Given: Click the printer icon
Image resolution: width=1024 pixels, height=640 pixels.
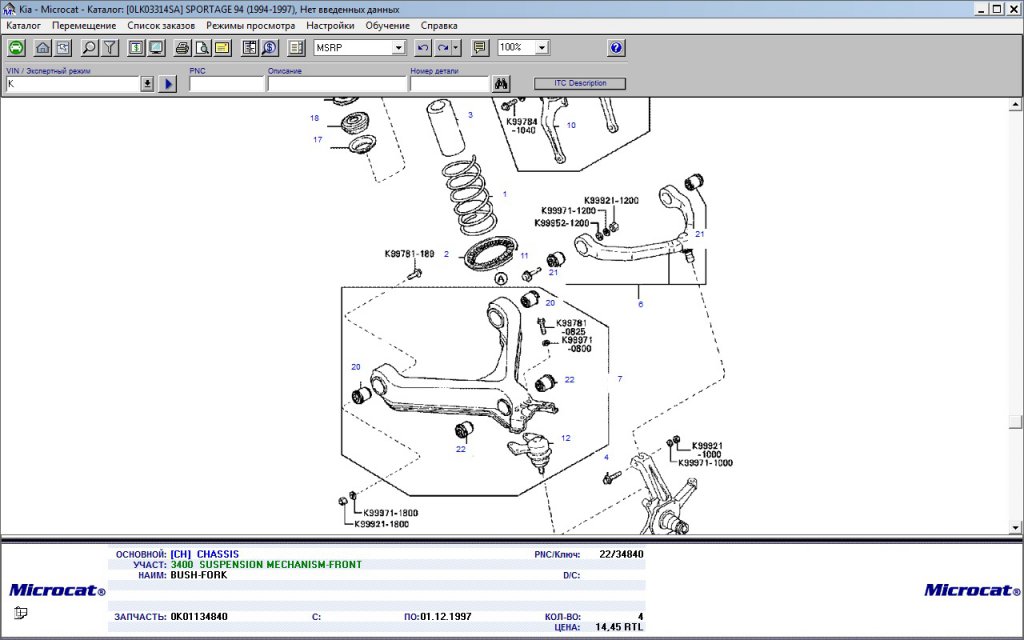Looking at the screenshot, I should pos(182,47).
